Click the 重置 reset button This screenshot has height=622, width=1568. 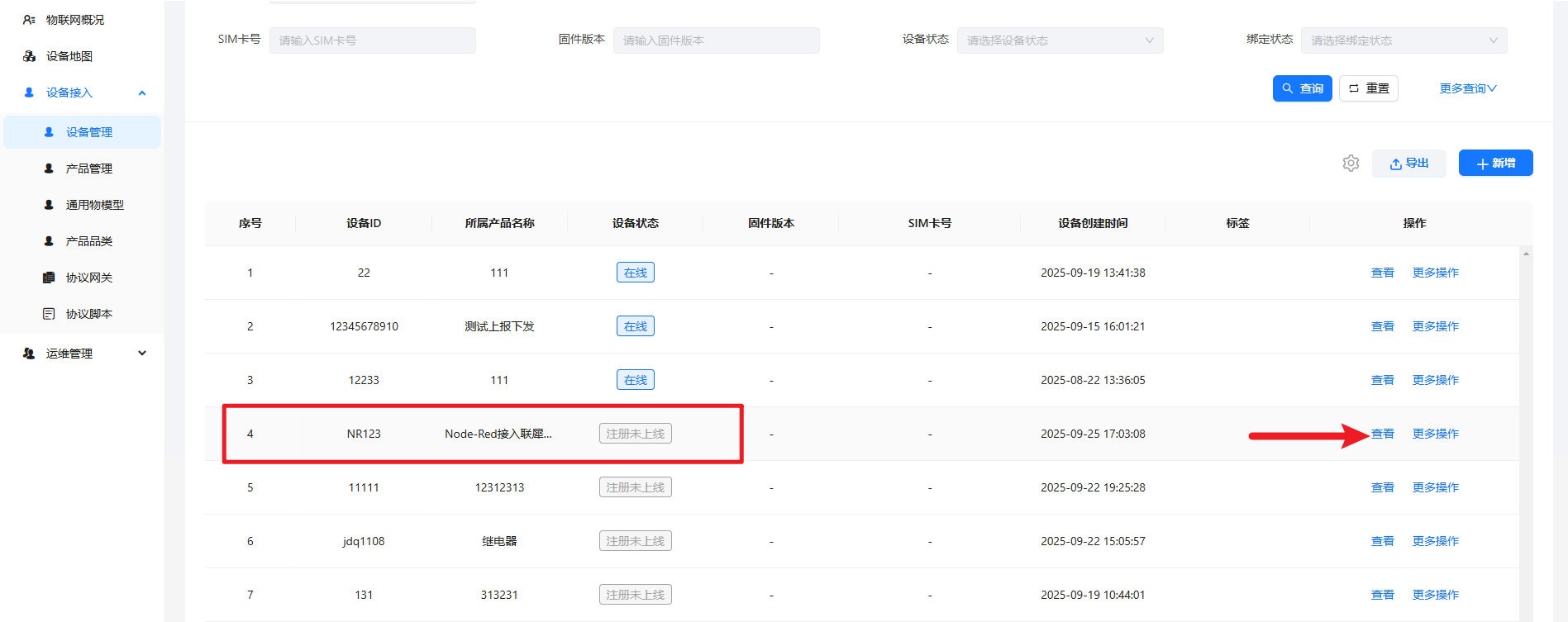(x=1368, y=88)
